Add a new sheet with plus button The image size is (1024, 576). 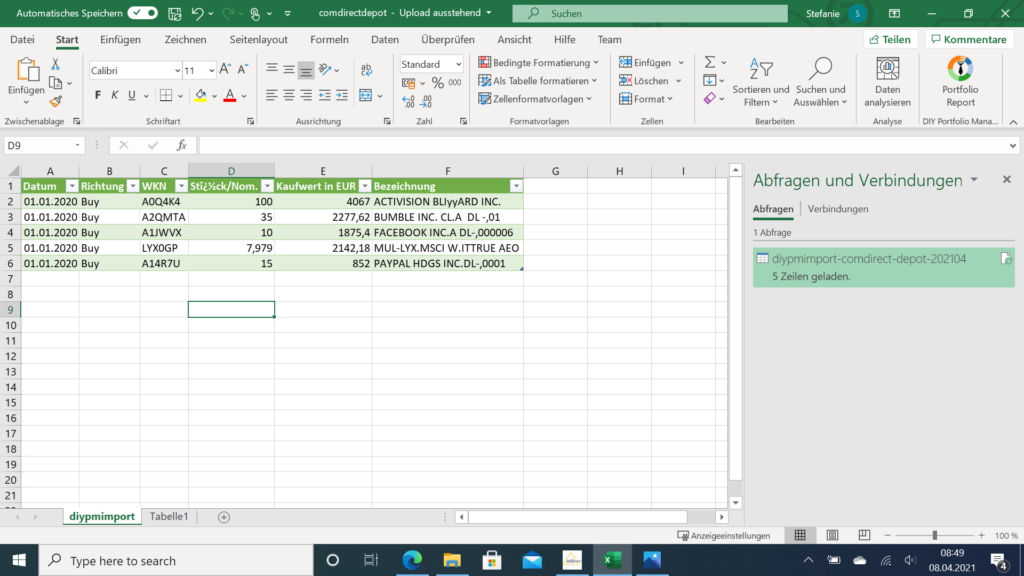(224, 517)
